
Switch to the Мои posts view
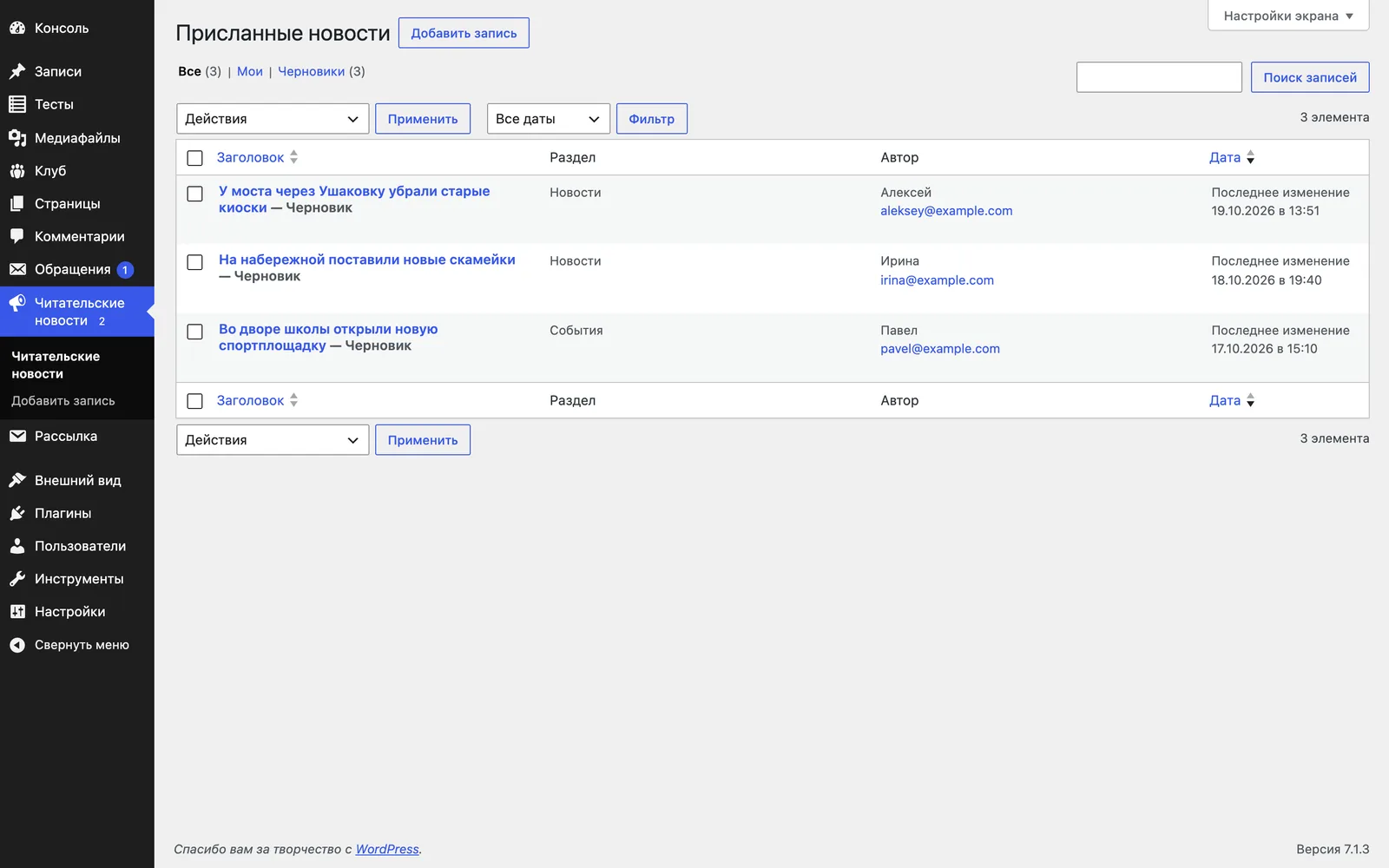pos(250,71)
